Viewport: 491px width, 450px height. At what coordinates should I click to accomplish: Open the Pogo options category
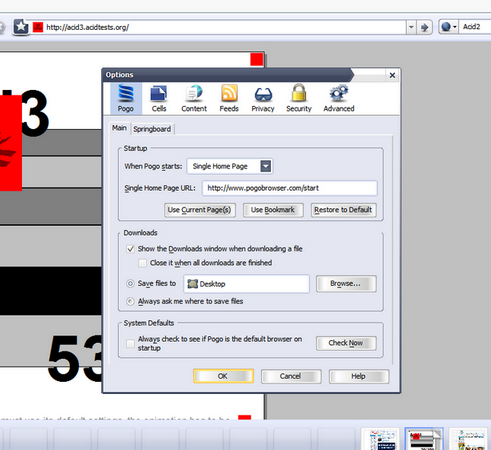point(126,99)
